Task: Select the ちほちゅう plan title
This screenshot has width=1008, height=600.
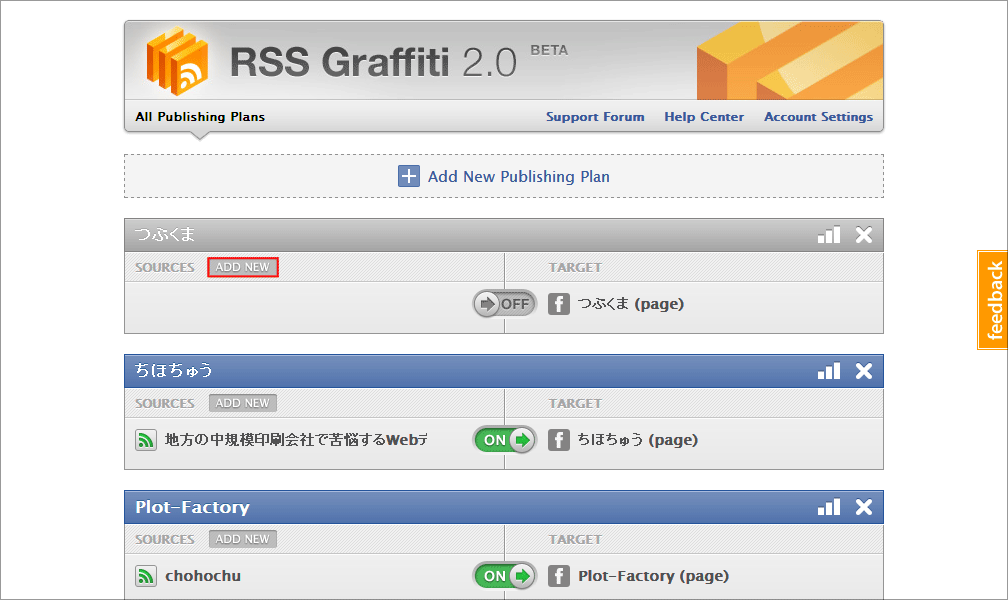Action: tap(174, 370)
